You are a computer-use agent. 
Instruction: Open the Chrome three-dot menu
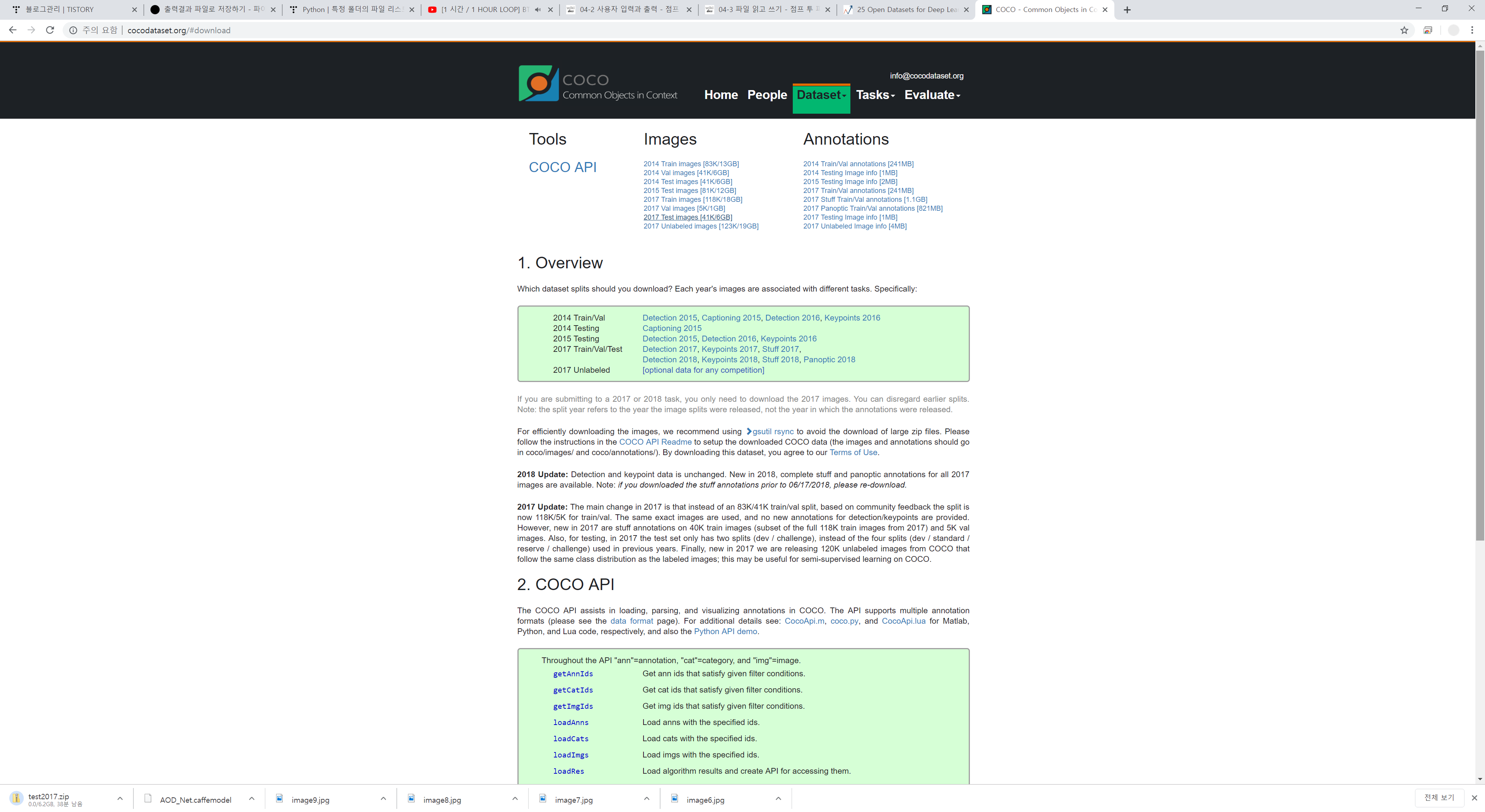[x=1472, y=30]
